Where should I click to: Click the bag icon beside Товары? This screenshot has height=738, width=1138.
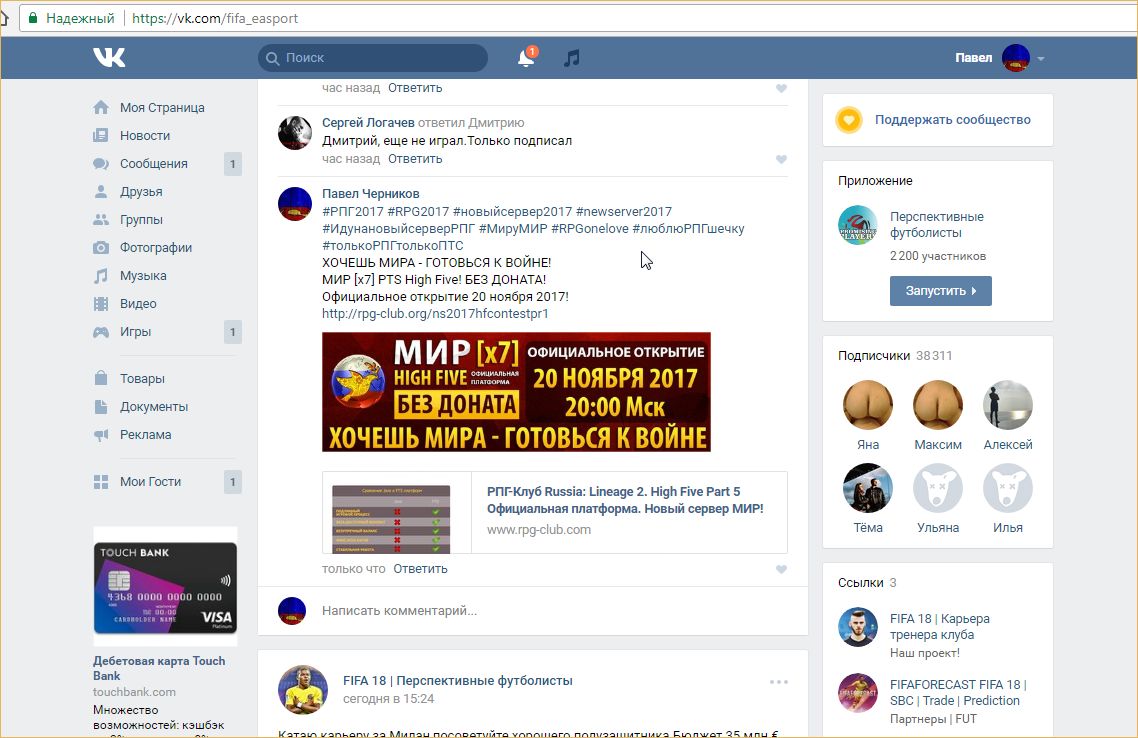pyautogui.click(x=101, y=378)
